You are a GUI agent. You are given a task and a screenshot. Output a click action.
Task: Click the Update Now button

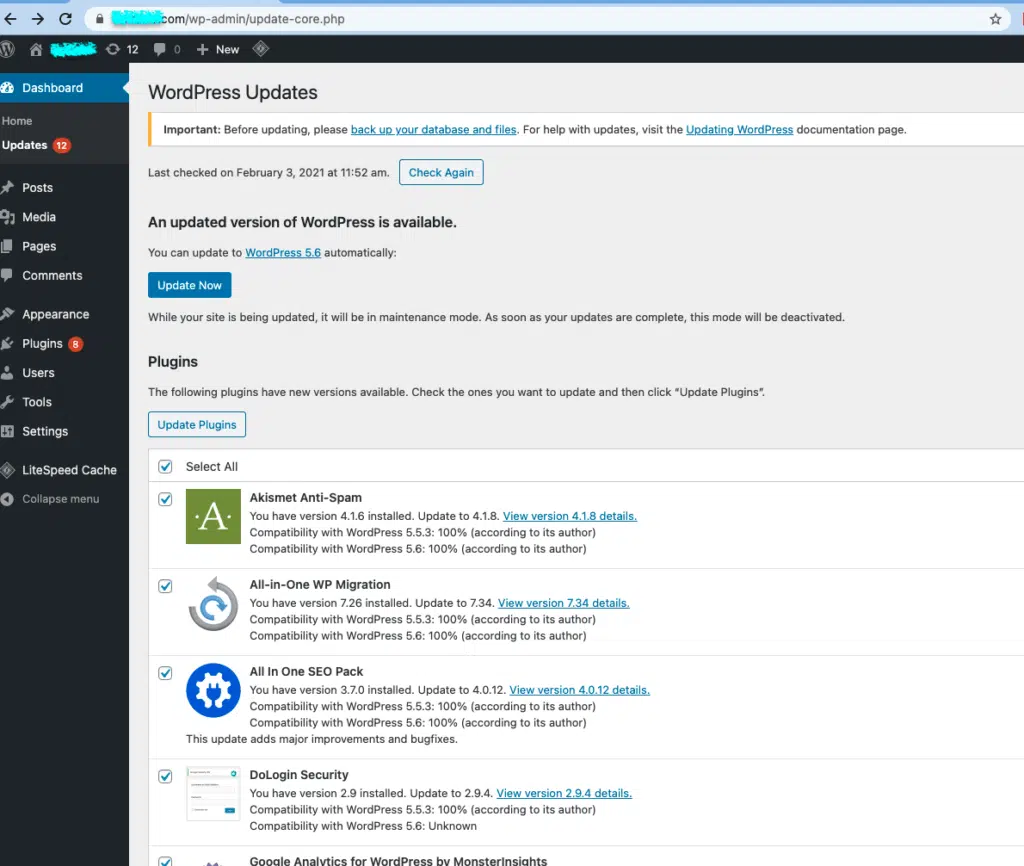click(x=189, y=285)
